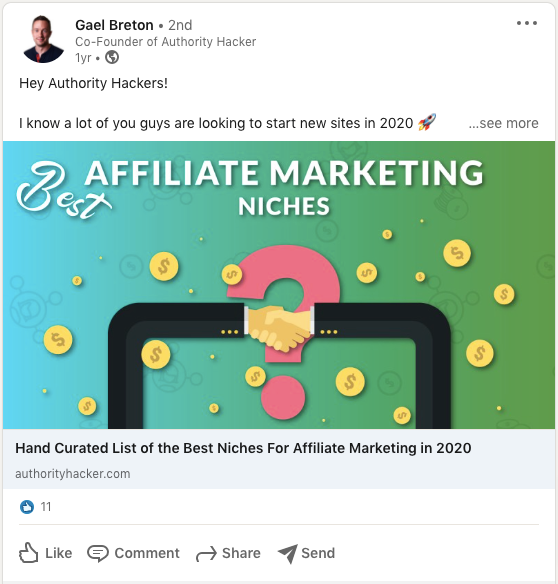Click the thumbs-up Like icon
The height and width of the screenshot is (584, 558).
(29, 553)
